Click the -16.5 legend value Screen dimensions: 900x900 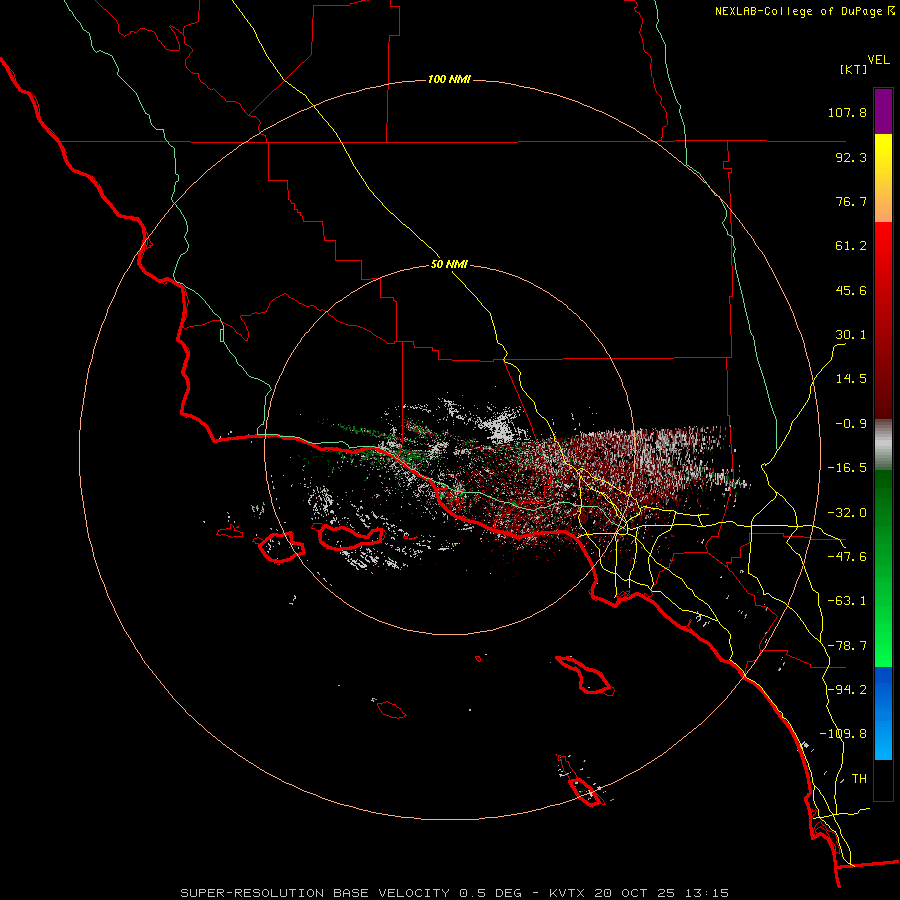(847, 468)
